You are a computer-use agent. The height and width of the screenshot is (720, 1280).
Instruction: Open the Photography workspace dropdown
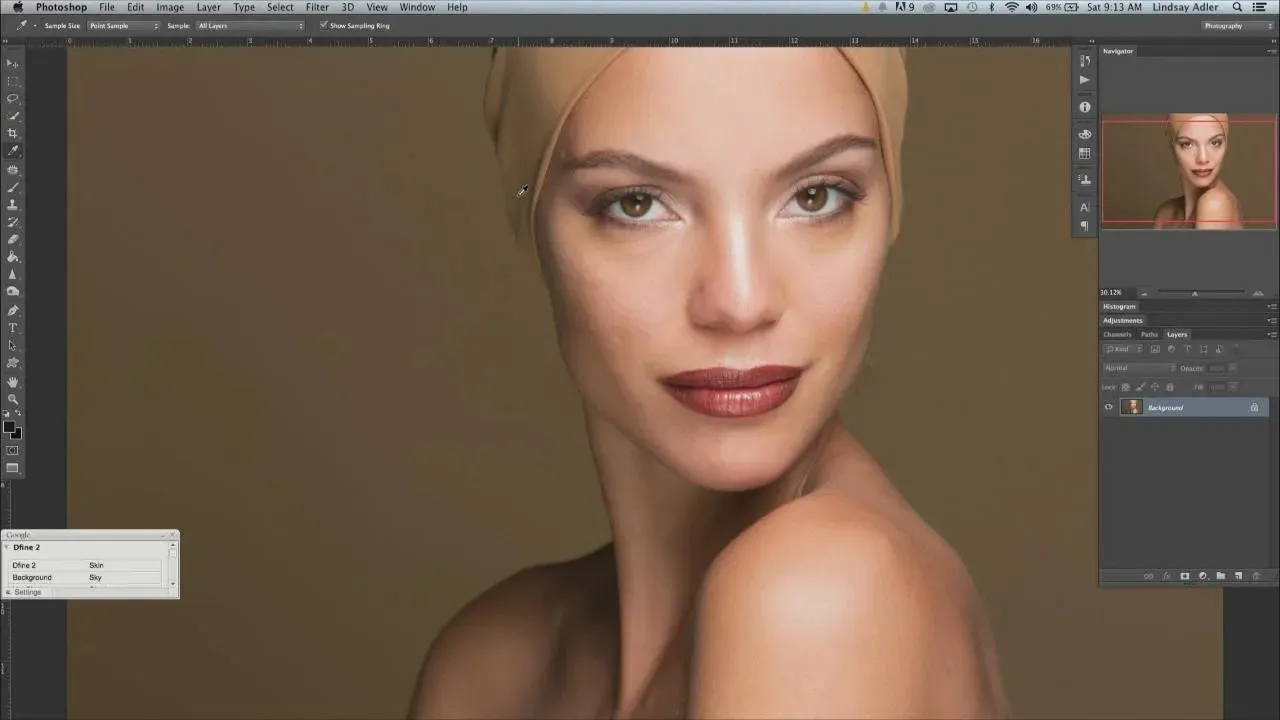pyautogui.click(x=1236, y=26)
